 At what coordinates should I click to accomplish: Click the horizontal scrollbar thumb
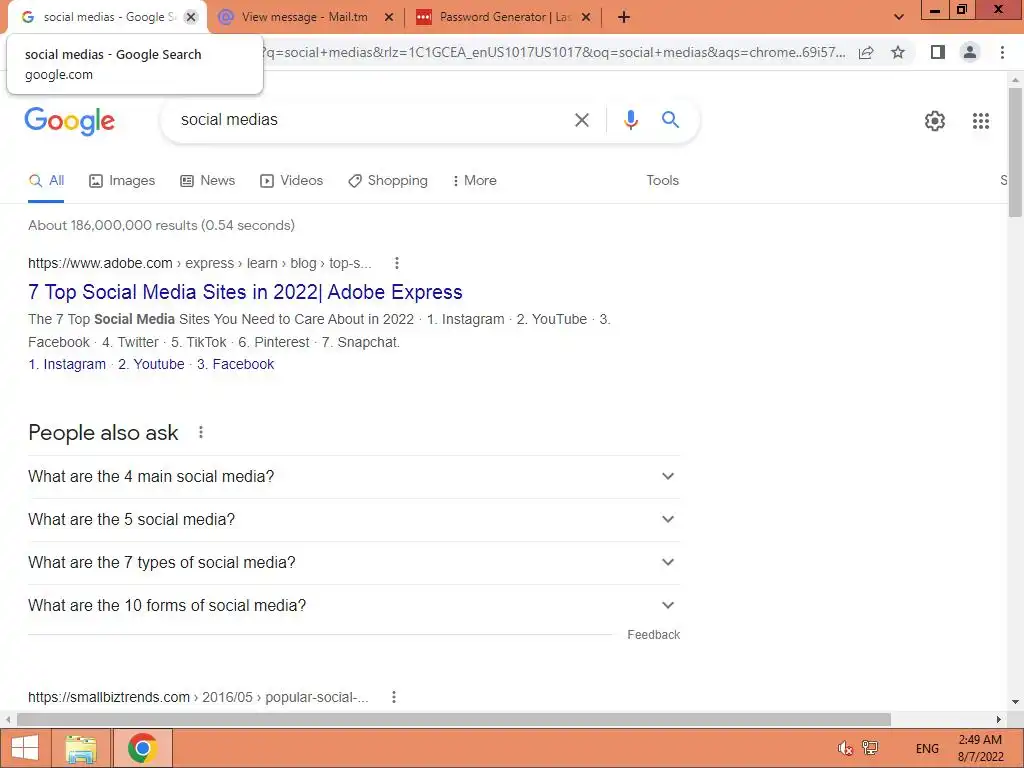click(454, 719)
